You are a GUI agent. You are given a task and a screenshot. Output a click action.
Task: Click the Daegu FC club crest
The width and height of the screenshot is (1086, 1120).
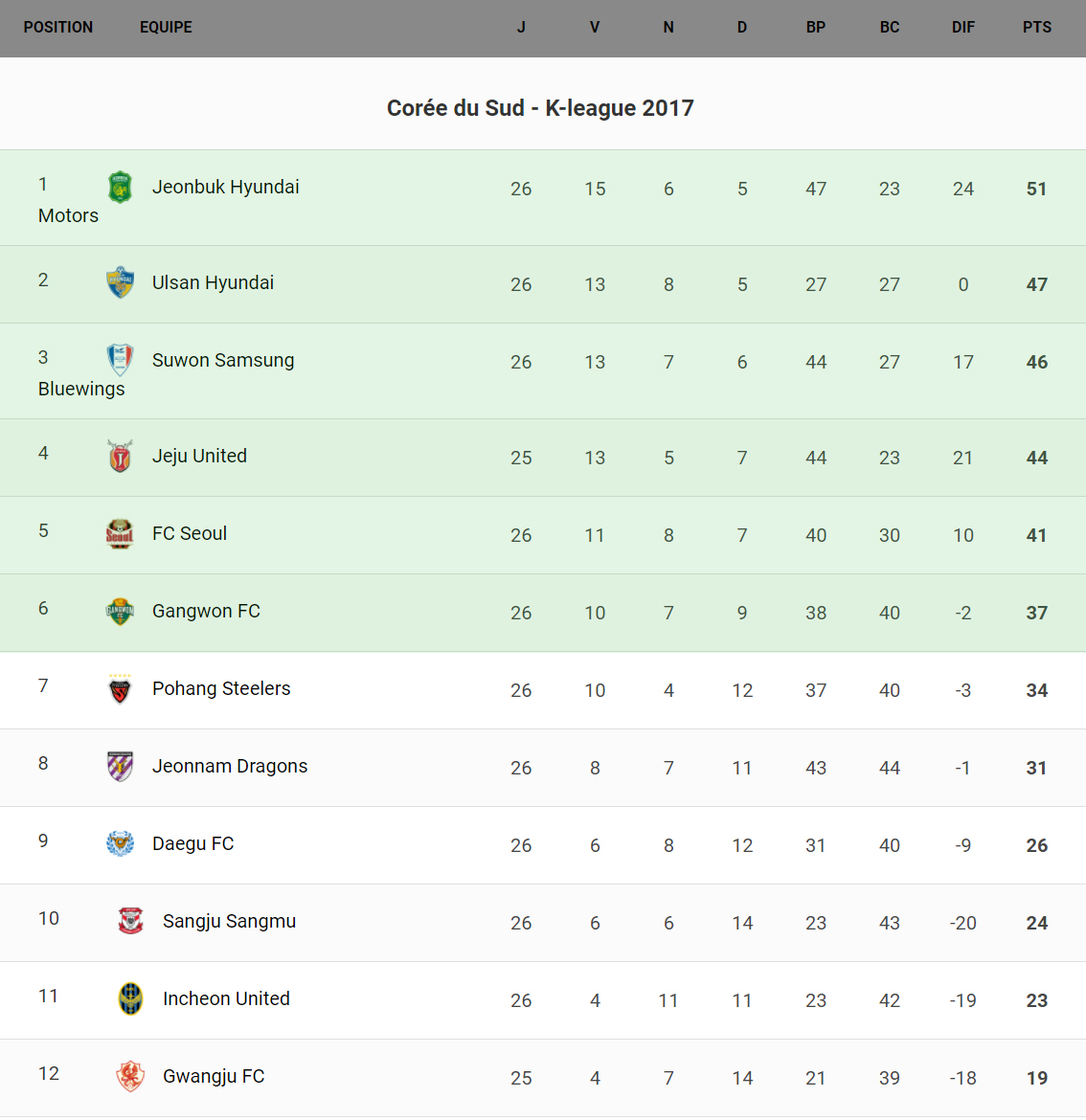[x=120, y=843]
